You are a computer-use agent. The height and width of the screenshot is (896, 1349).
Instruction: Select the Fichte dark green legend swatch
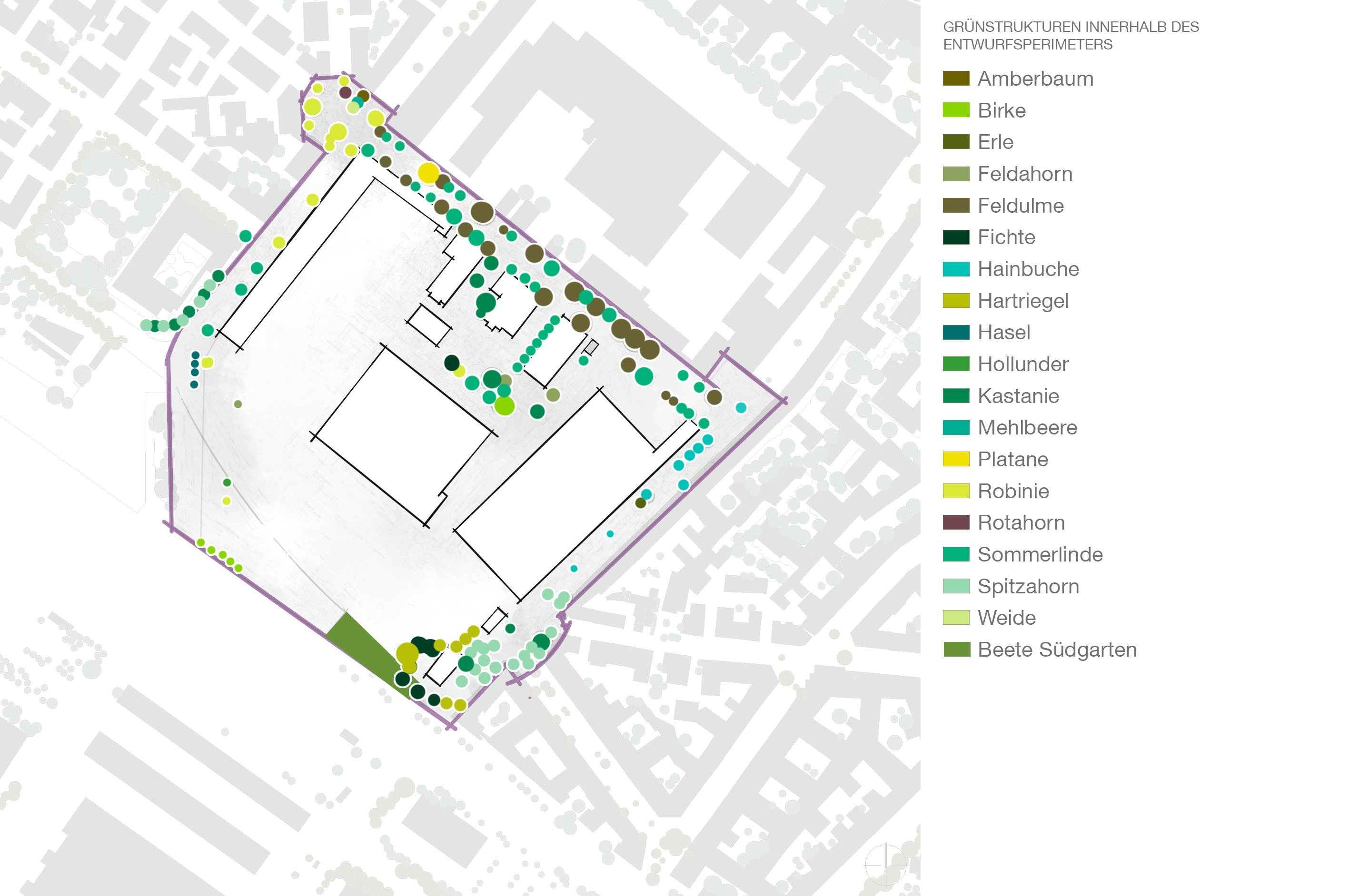coord(956,237)
